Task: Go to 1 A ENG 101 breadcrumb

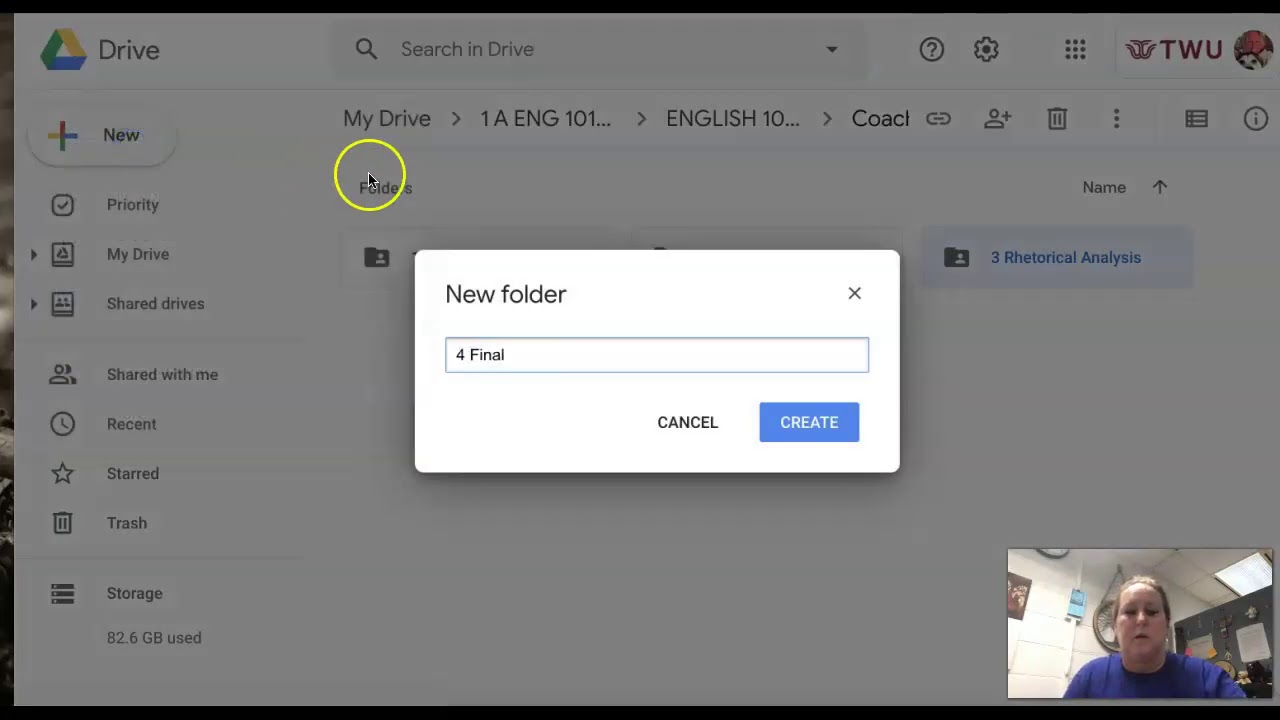Action: point(545,118)
